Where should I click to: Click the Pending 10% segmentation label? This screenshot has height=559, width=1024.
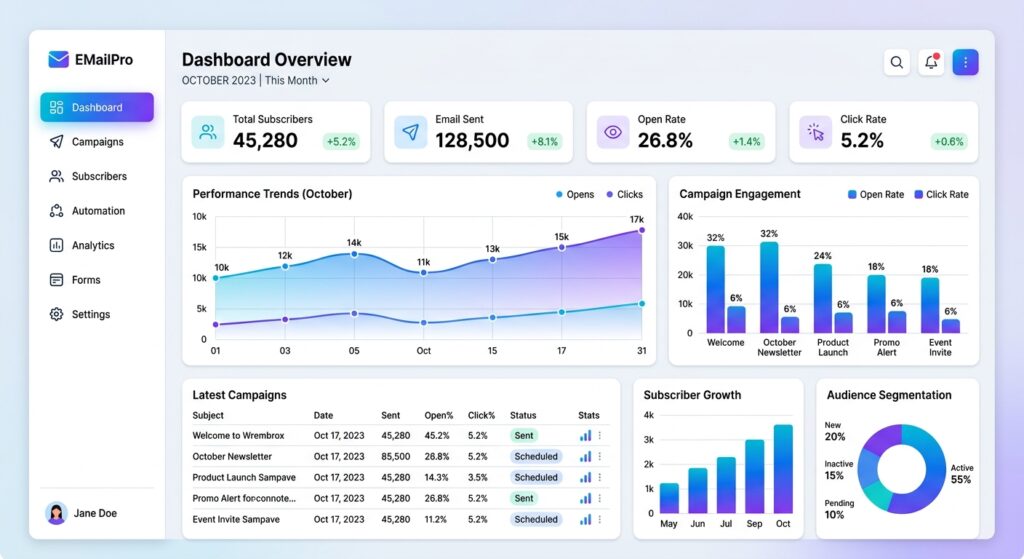click(839, 509)
